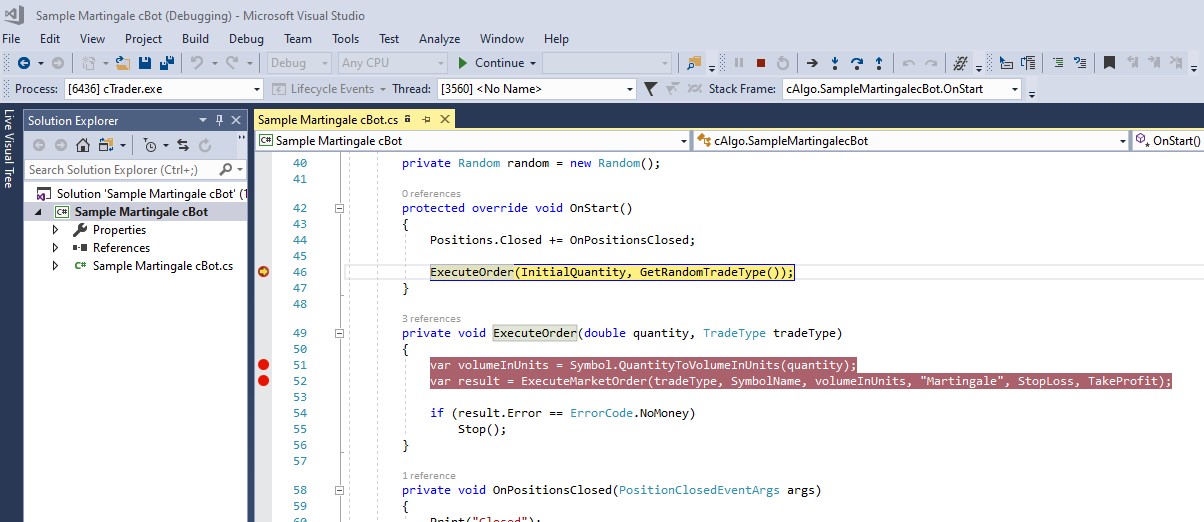1204x522 pixels.
Task: Click current-statement arrow on line 46
Action: coord(264,272)
